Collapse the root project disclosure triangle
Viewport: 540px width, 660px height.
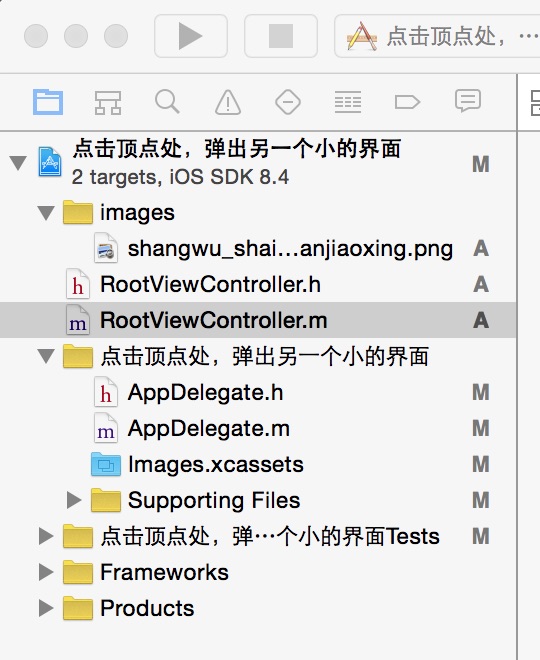pyautogui.click(x=18, y=163)
